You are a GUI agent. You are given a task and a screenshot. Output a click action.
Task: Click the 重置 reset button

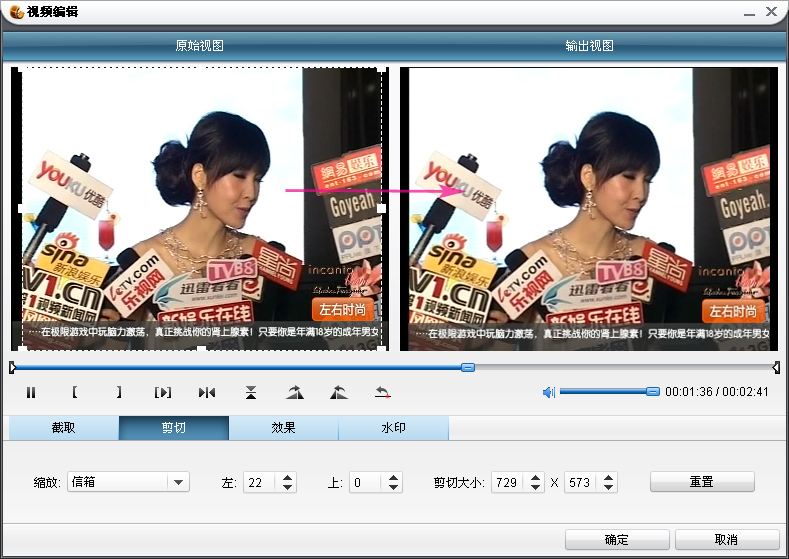(702, 482)
